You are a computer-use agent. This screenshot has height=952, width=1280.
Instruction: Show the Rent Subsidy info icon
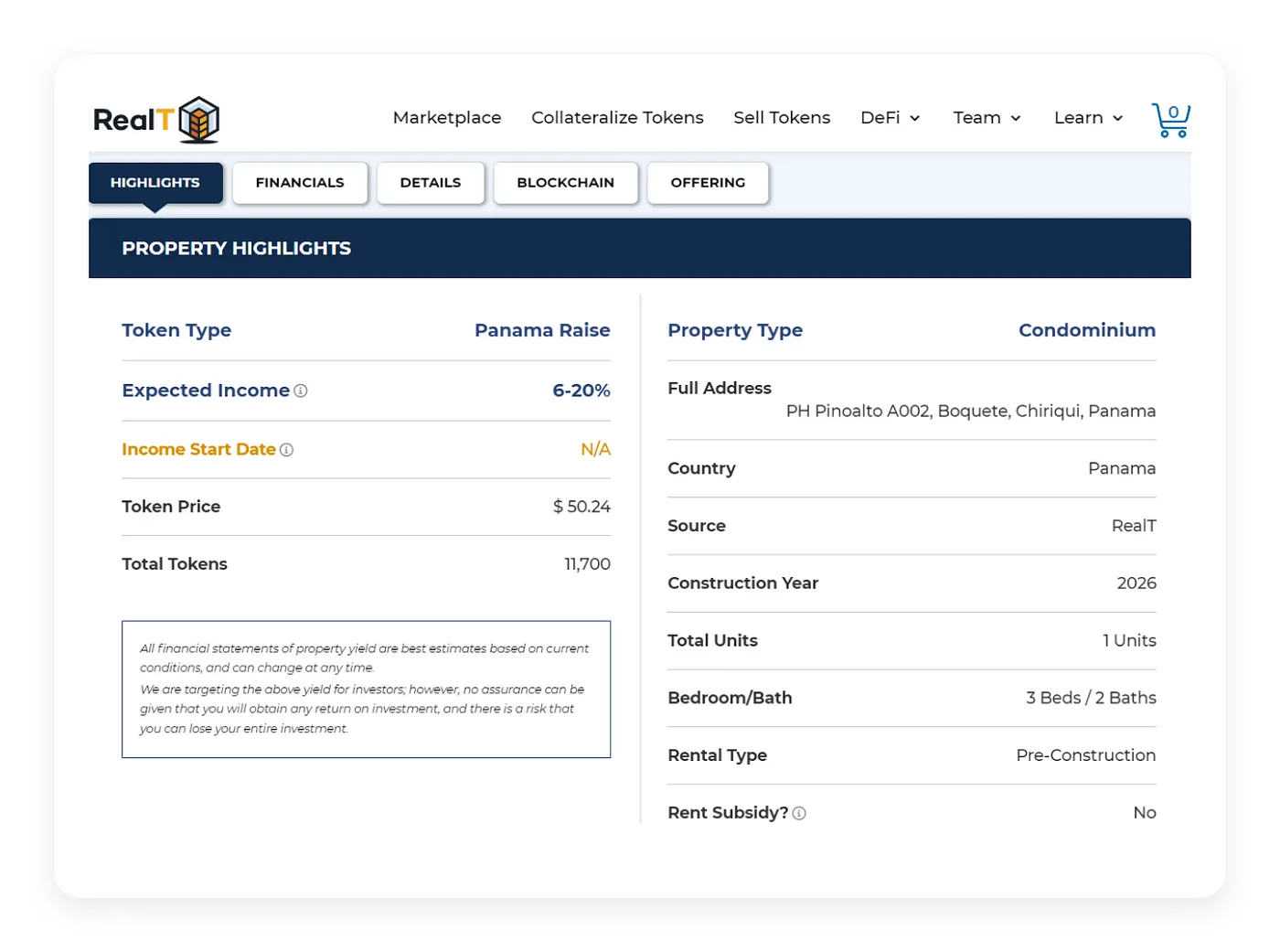pos(799,813)
